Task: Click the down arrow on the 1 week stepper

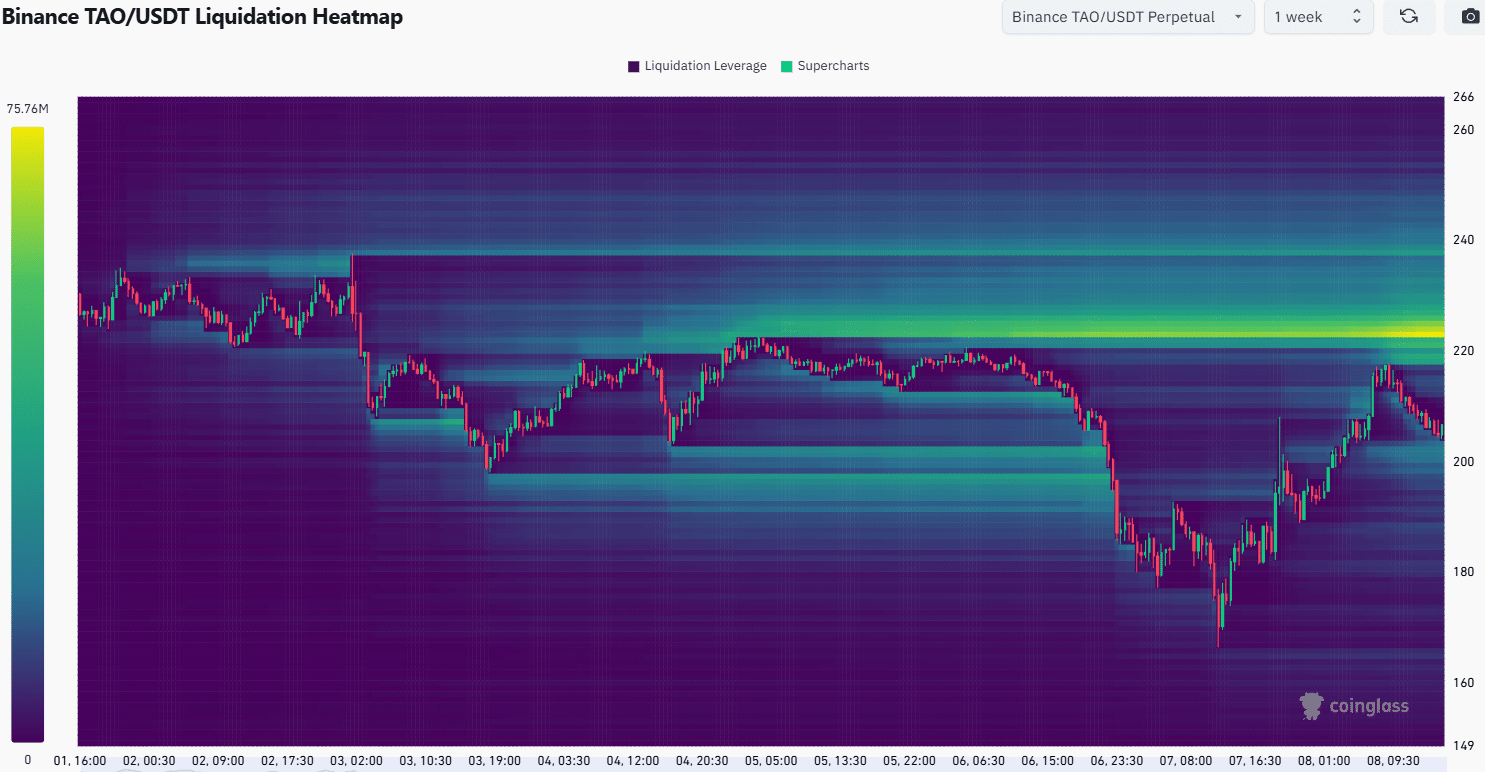Action: 1356,22
